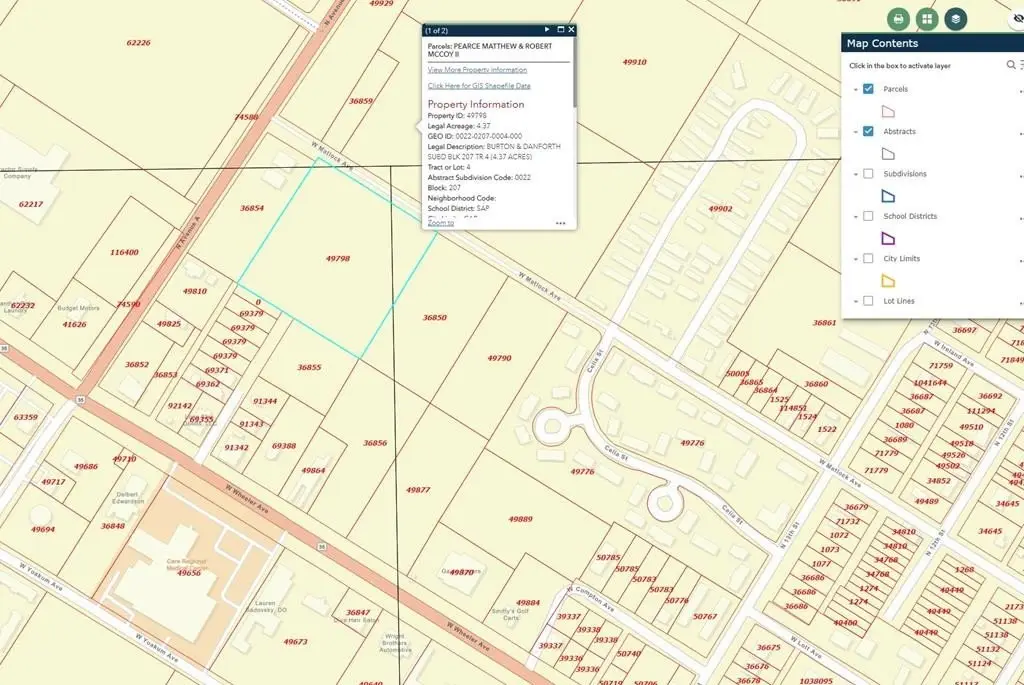
Task: Check the City Limits layer box
Action: (868, 258)
